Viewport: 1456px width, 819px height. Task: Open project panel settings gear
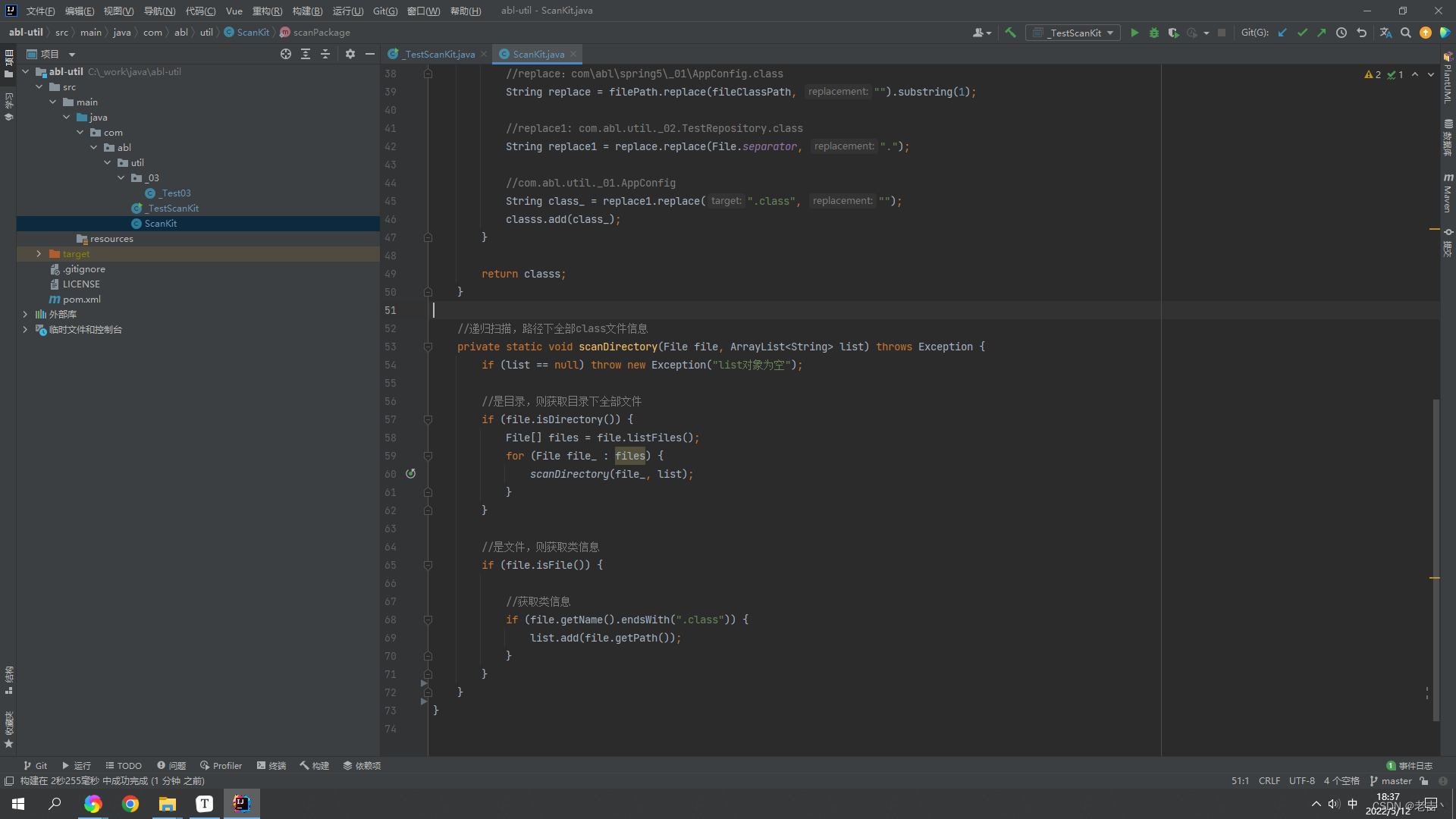click(x=350, y=54)
